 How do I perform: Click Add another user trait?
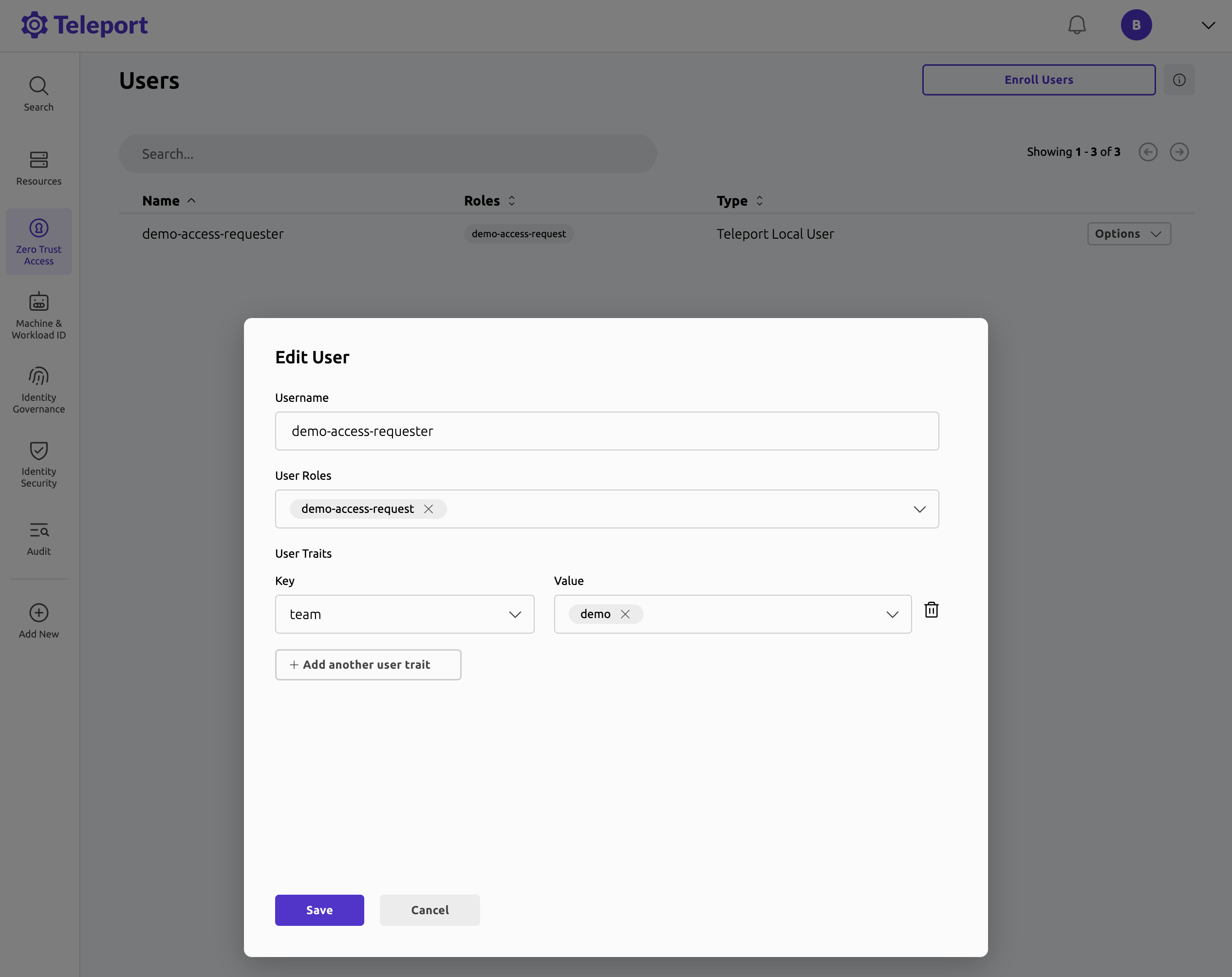click(x=368, y=664)
